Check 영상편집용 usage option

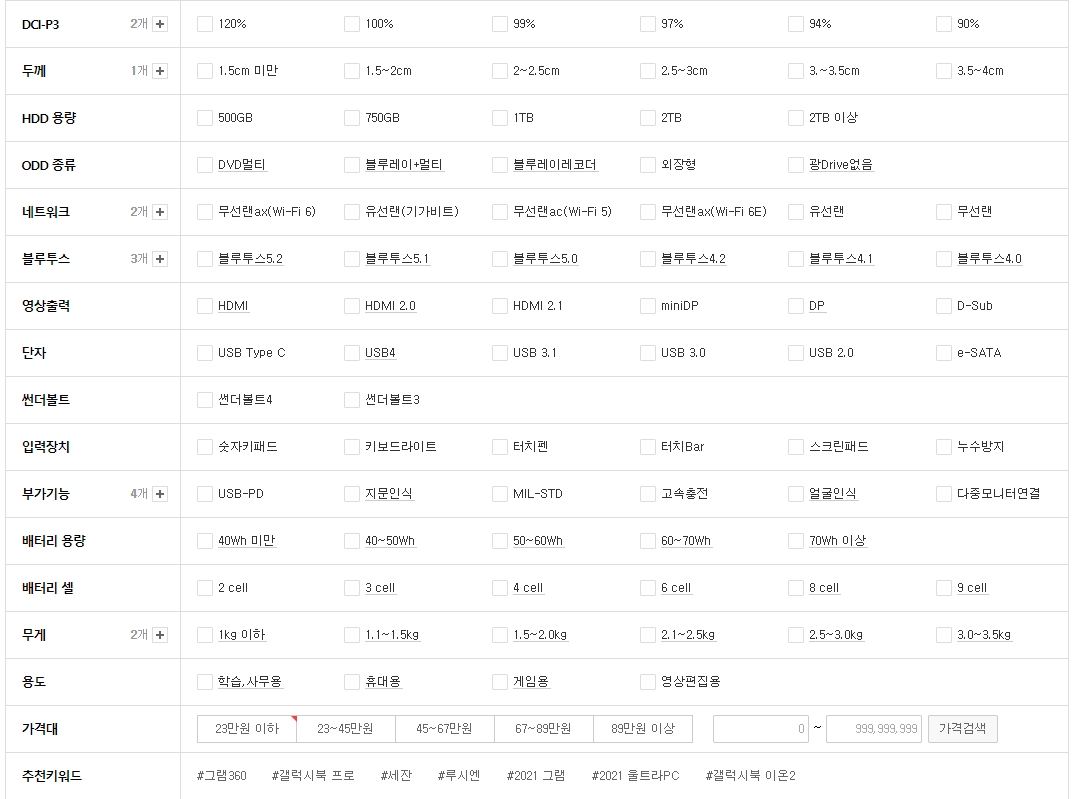pyautogui.click(x=648, y=682)
